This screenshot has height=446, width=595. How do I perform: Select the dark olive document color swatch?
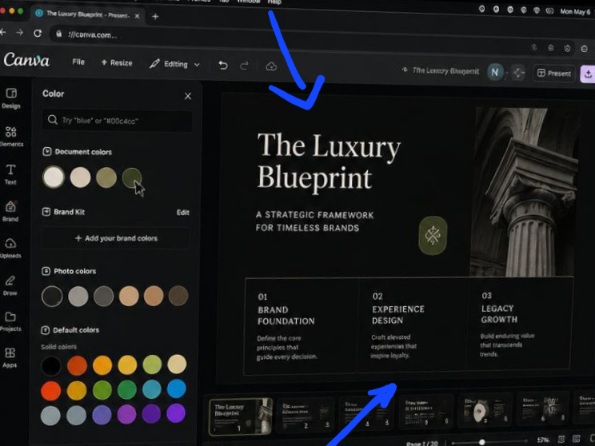pyautogui.click(x=132, y=177)
